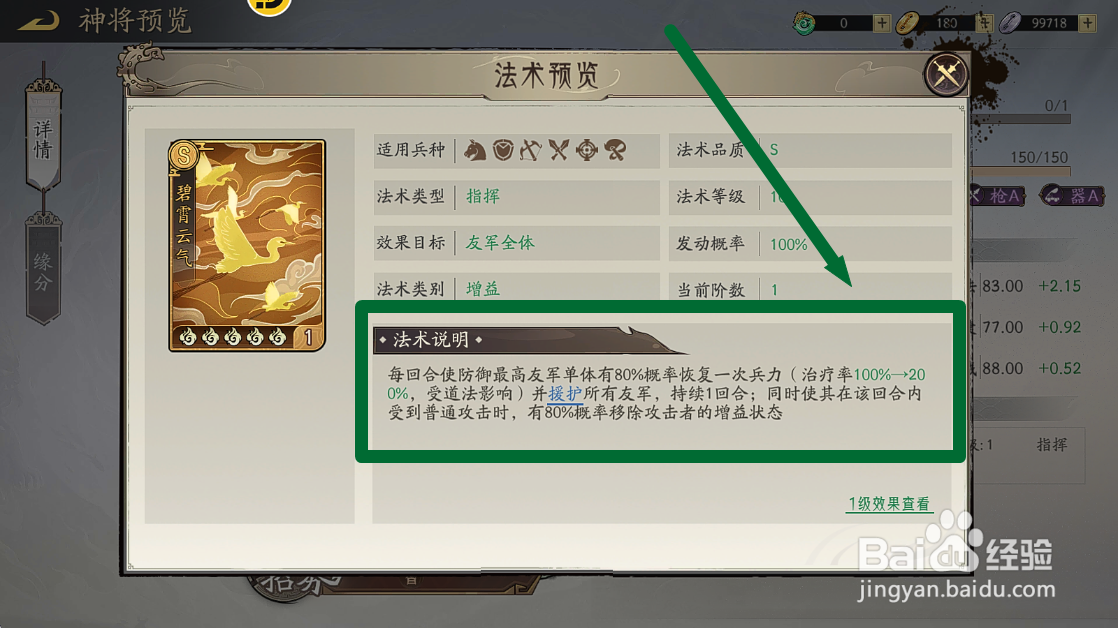Viewport: 1118px width, 628px height.
Task: Click the 枪A weapon aptitude badge
Action: 999,195
